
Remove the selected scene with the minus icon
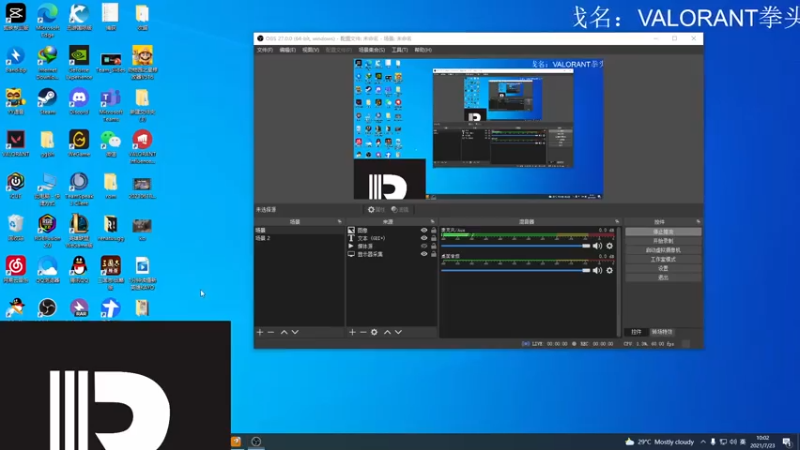[x=271, y=332]
